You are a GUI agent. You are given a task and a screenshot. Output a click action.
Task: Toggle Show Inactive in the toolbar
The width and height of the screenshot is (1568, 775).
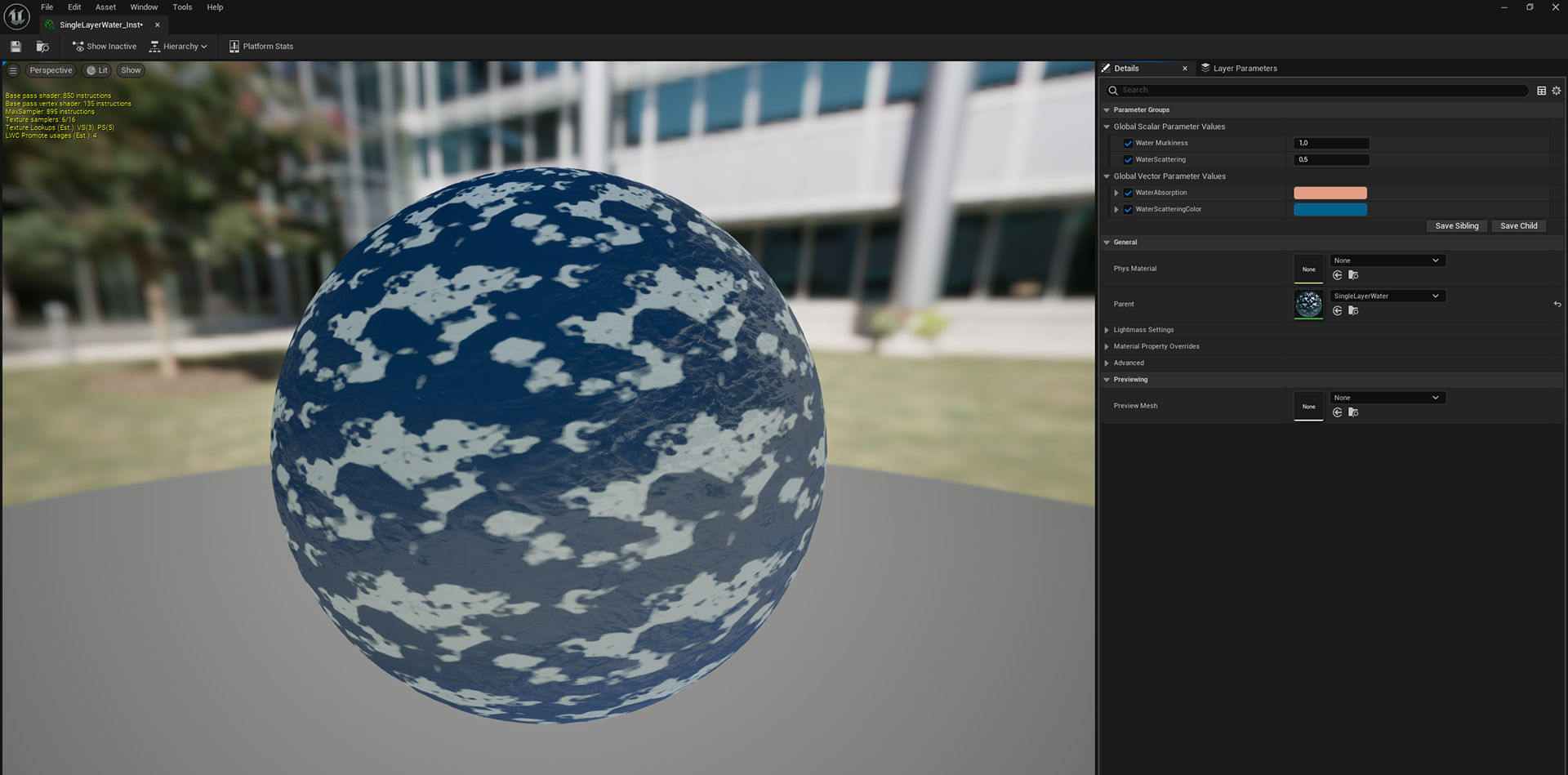[x=105, y=47]
